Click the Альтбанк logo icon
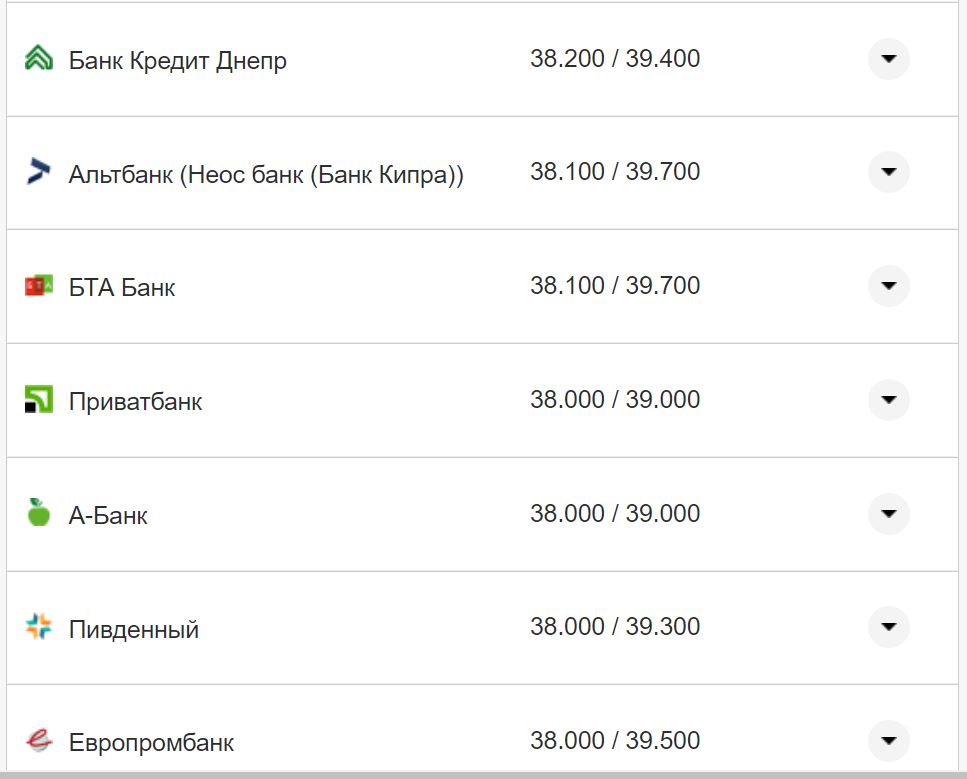967x779 pixels. [x=38, y=172]
